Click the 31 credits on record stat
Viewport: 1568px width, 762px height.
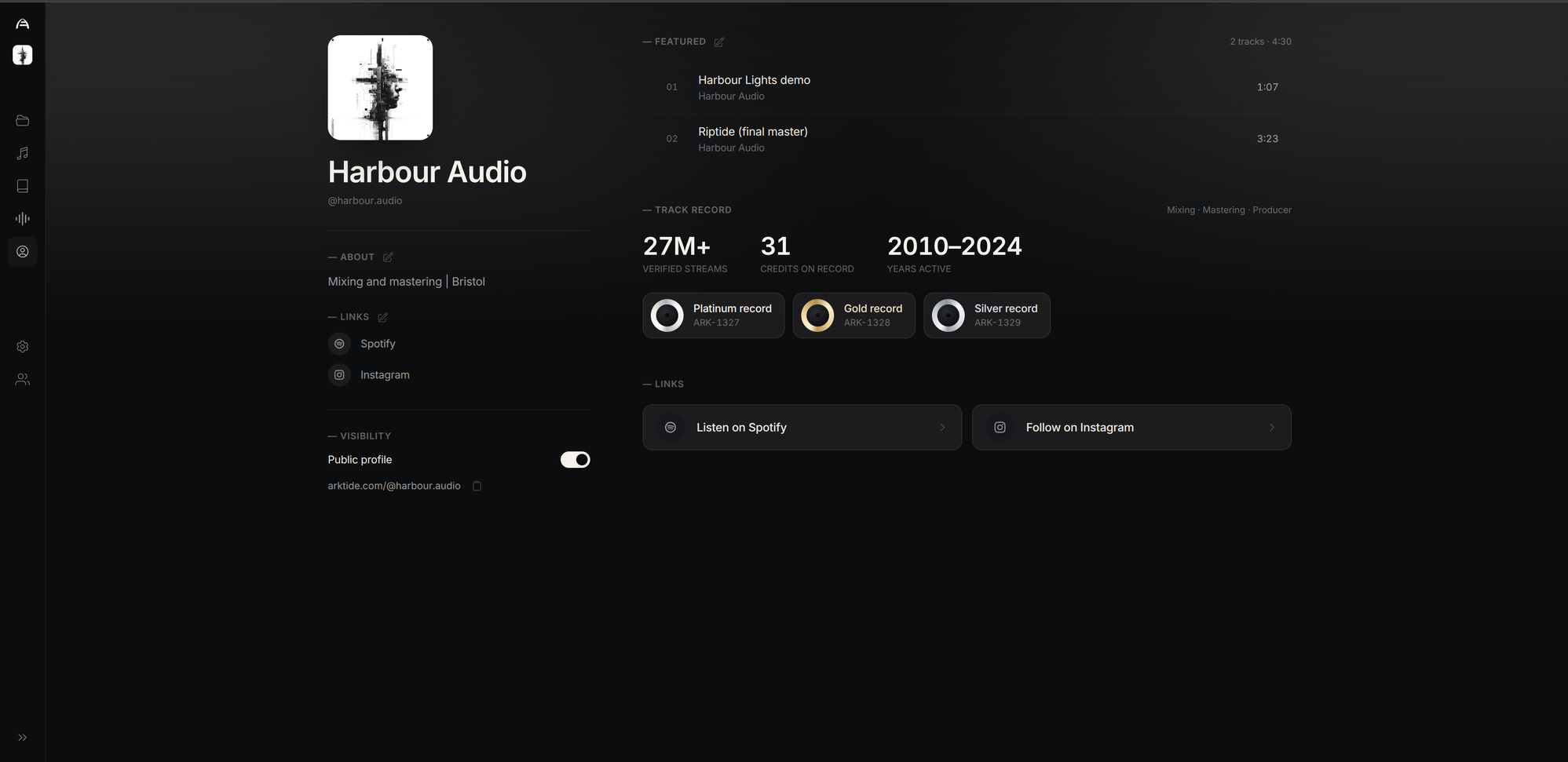point(807,254)
